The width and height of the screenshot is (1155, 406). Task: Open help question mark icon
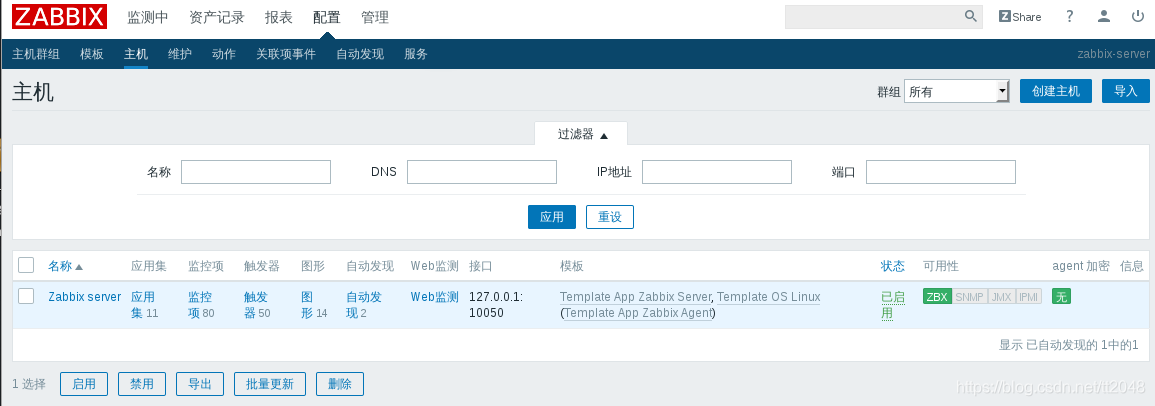(x=1070, y=16)
